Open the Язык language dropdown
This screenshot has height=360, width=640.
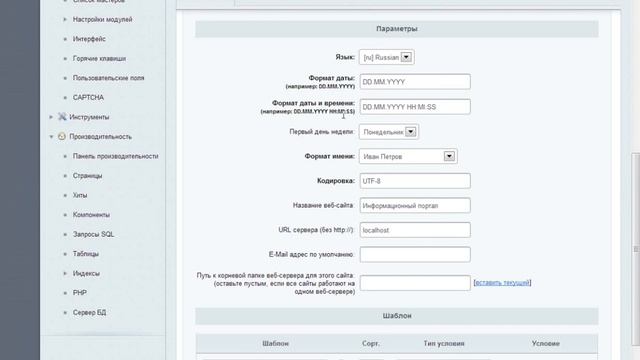point(387,57)
